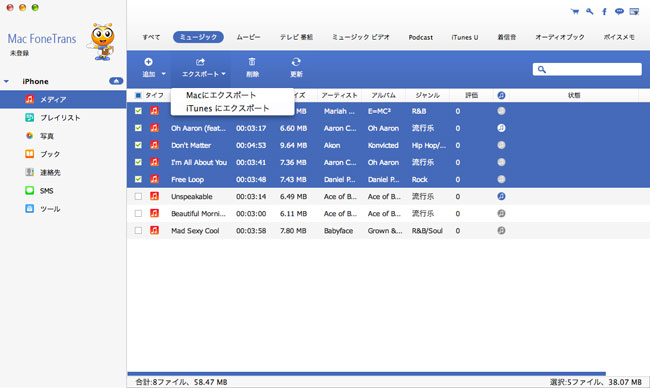The height and width of the screenshot is (388, 650).
Task: Click the Akon artist cell
Action: pyautogui.click(x=332, y=145)
